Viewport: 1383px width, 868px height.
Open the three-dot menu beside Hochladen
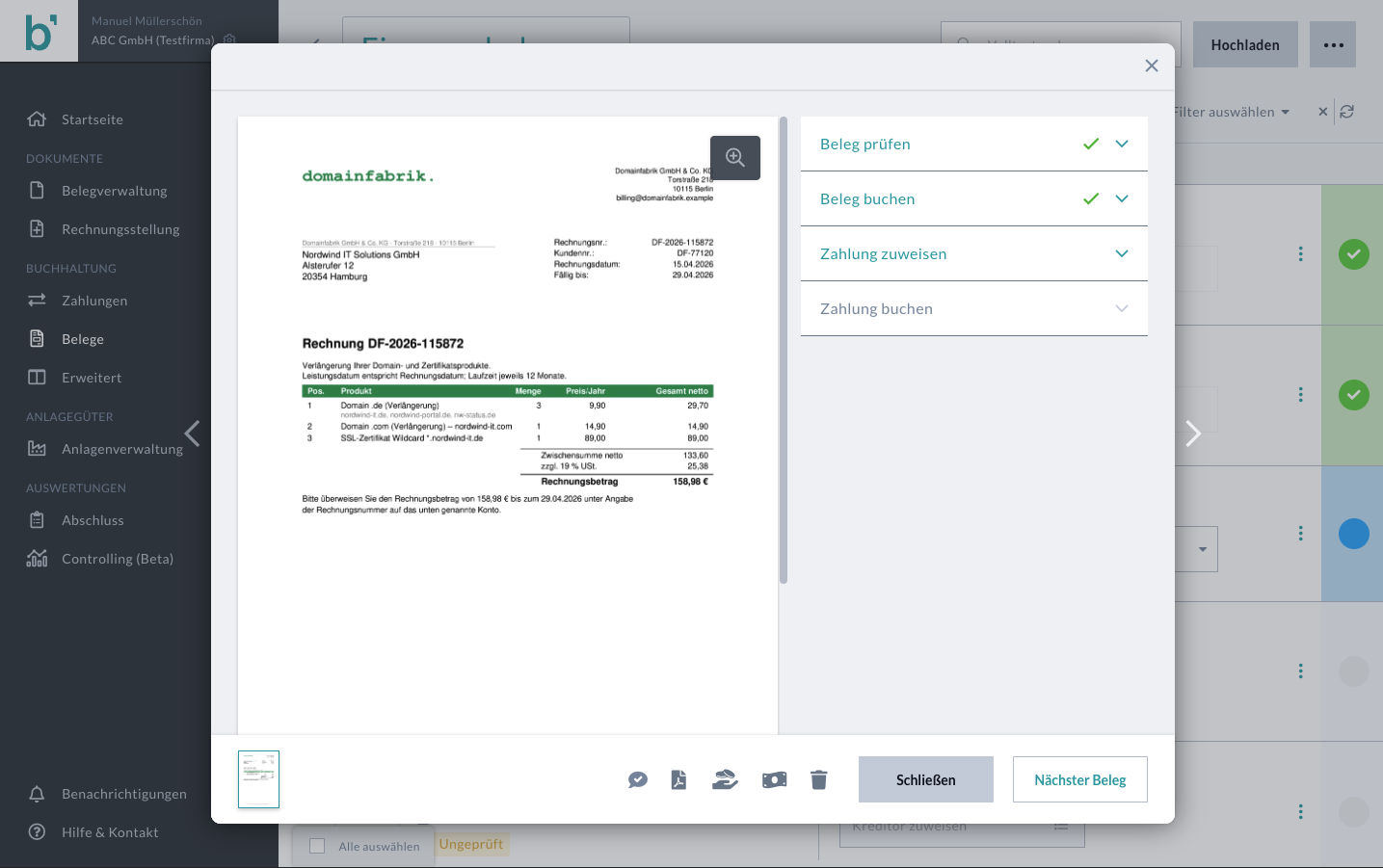point(1333,45)
